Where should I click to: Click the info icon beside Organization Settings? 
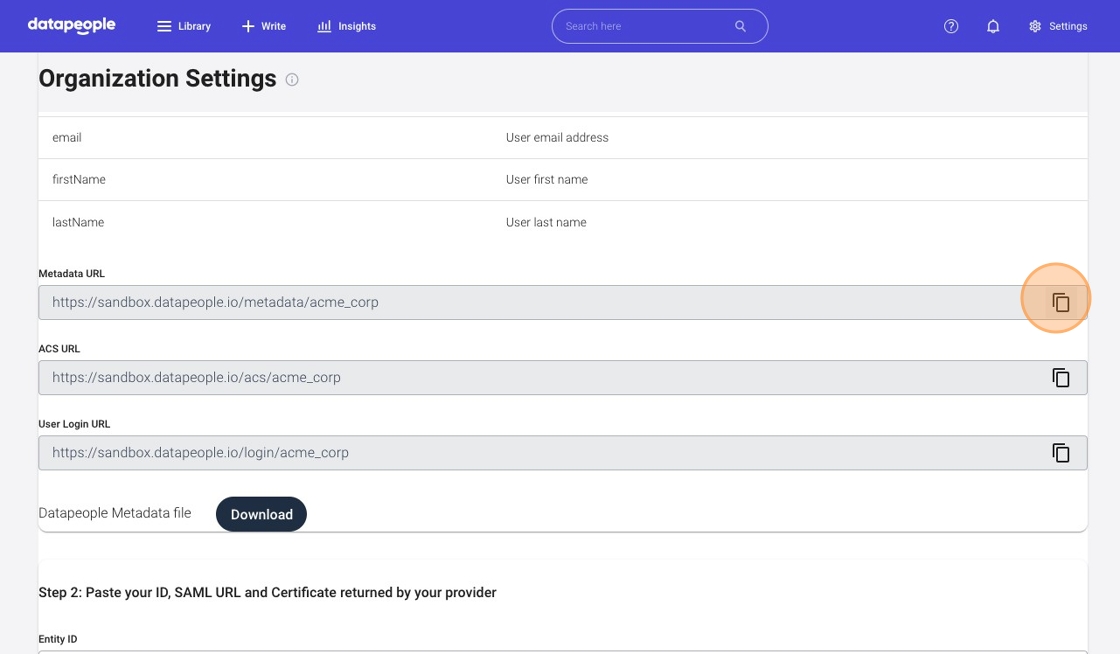coord(292,80)
